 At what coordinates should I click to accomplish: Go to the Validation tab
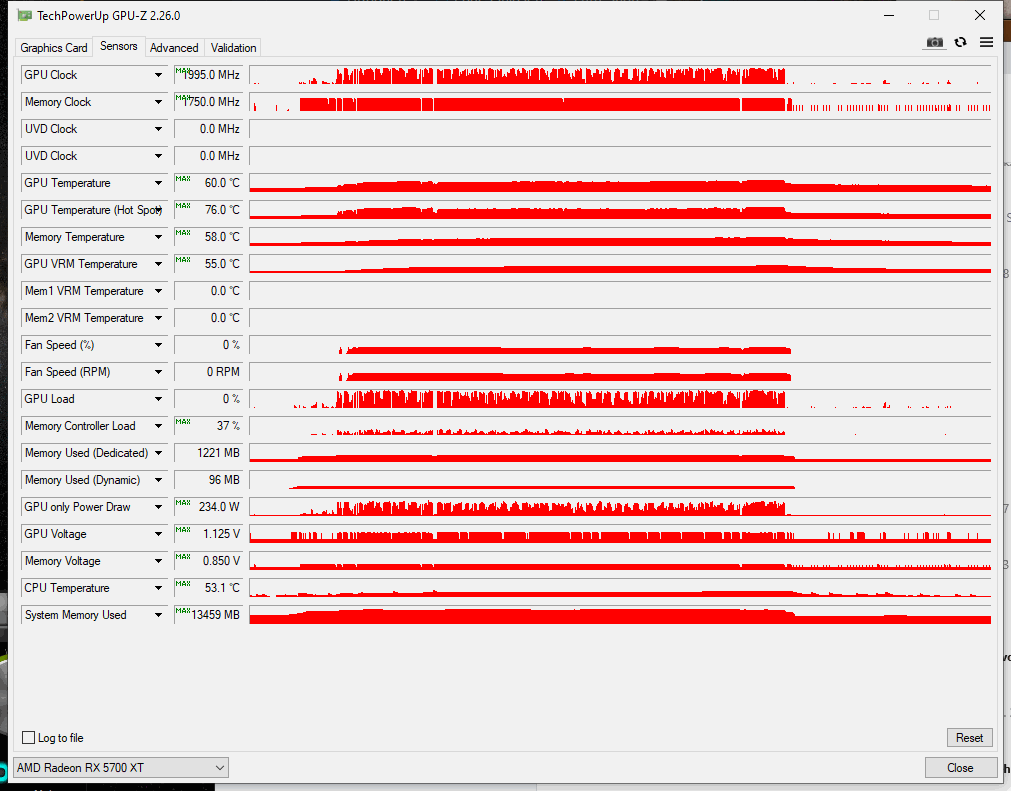(x=233, y=48)
